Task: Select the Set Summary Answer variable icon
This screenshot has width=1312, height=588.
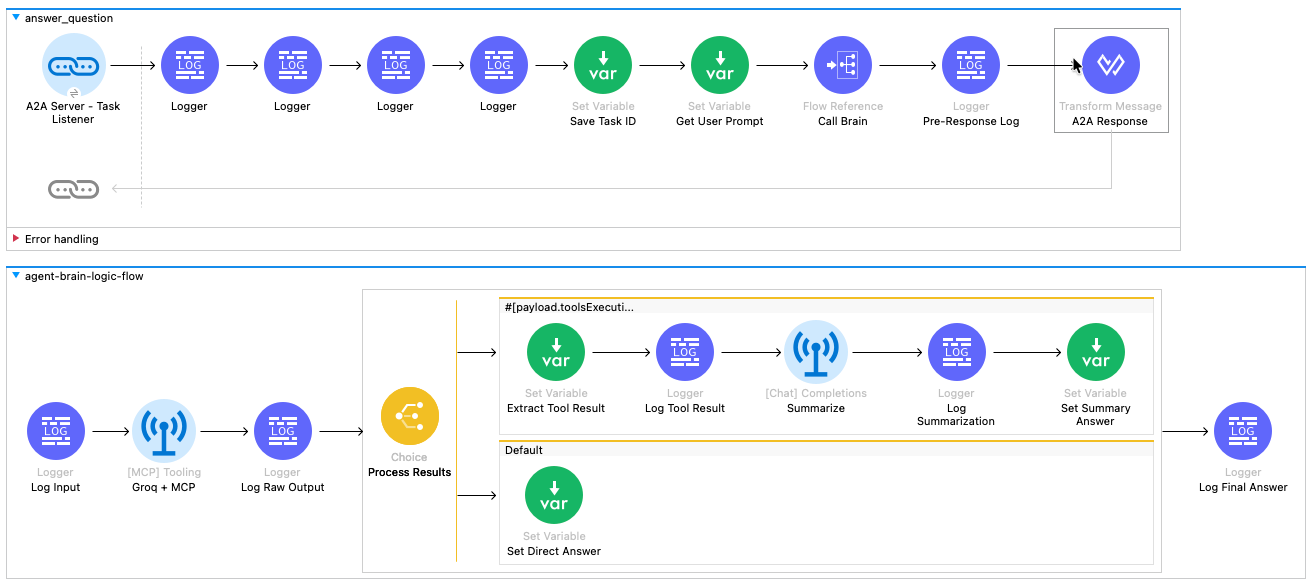Action: 1096,352
